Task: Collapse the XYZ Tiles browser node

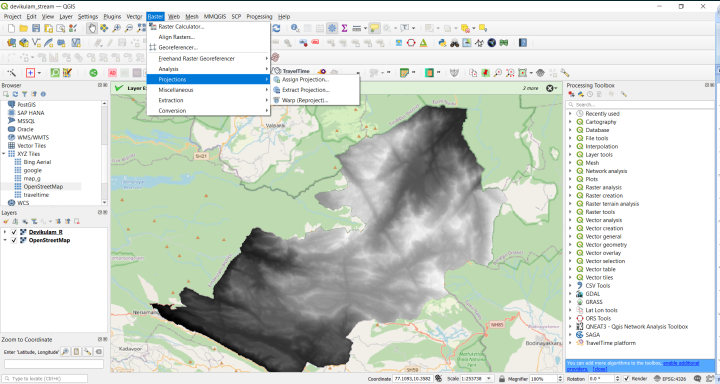Action: (x=4, y=154)
